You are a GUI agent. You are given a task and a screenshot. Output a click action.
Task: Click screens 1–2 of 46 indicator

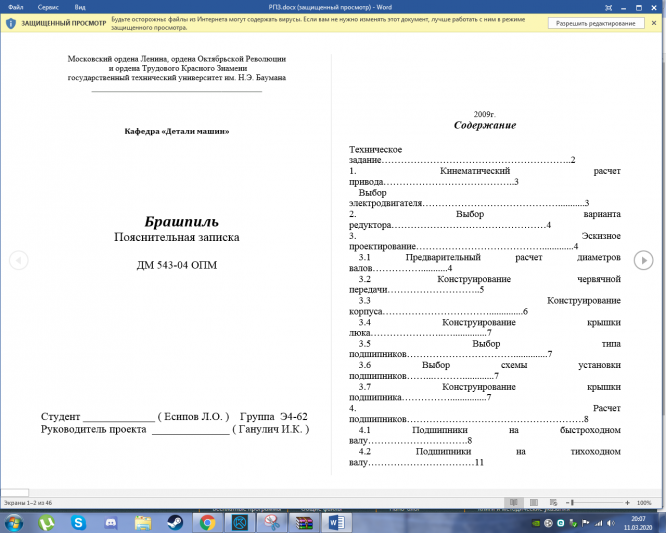(28, 502)
